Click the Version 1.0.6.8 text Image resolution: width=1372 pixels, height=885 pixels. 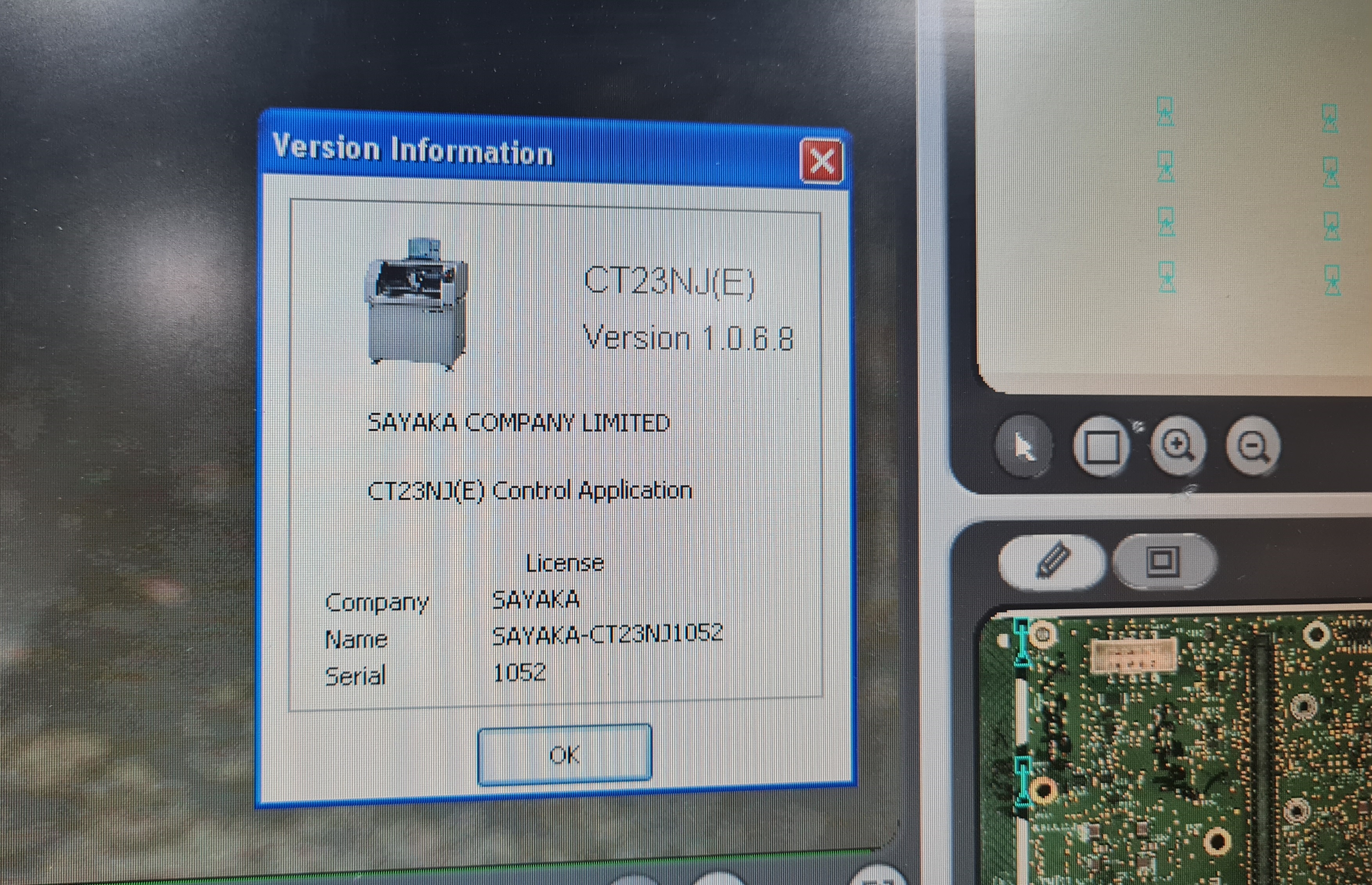(688, 337)
